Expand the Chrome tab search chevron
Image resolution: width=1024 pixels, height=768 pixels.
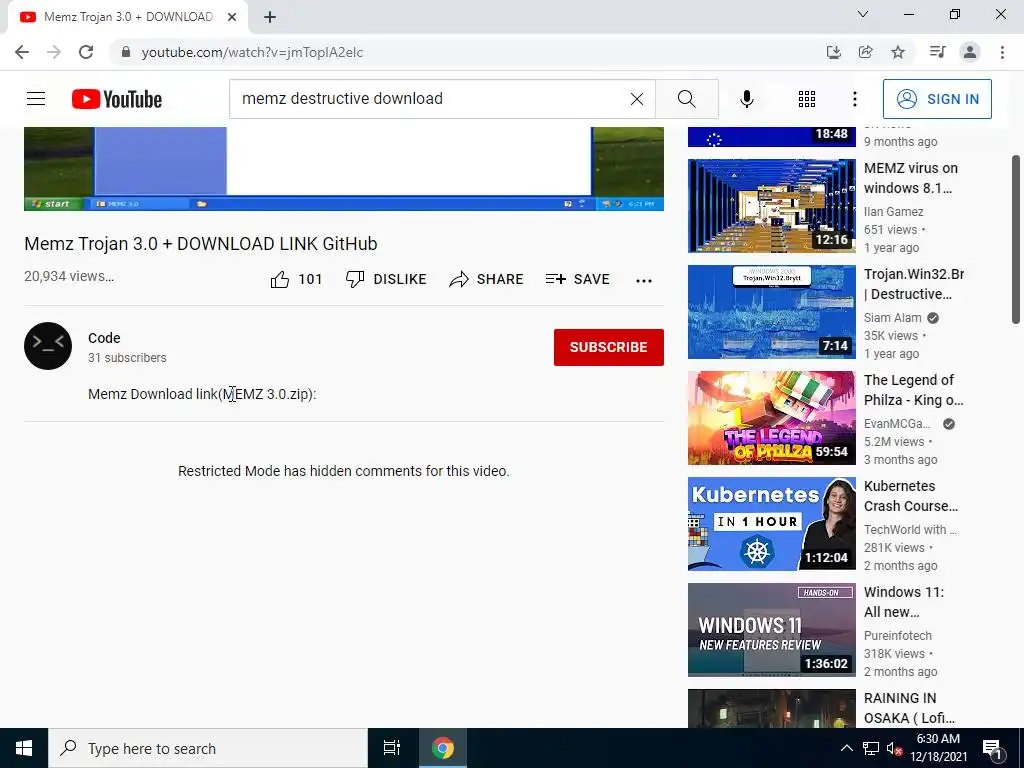tap(863, 14)
